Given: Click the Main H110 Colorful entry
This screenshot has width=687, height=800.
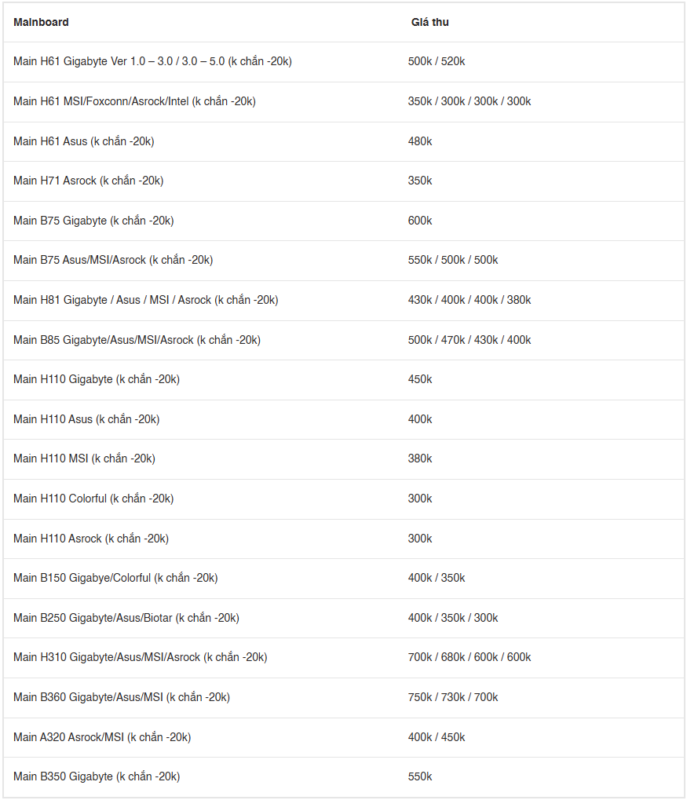Looking at the screenshot, I should (93, 498).
